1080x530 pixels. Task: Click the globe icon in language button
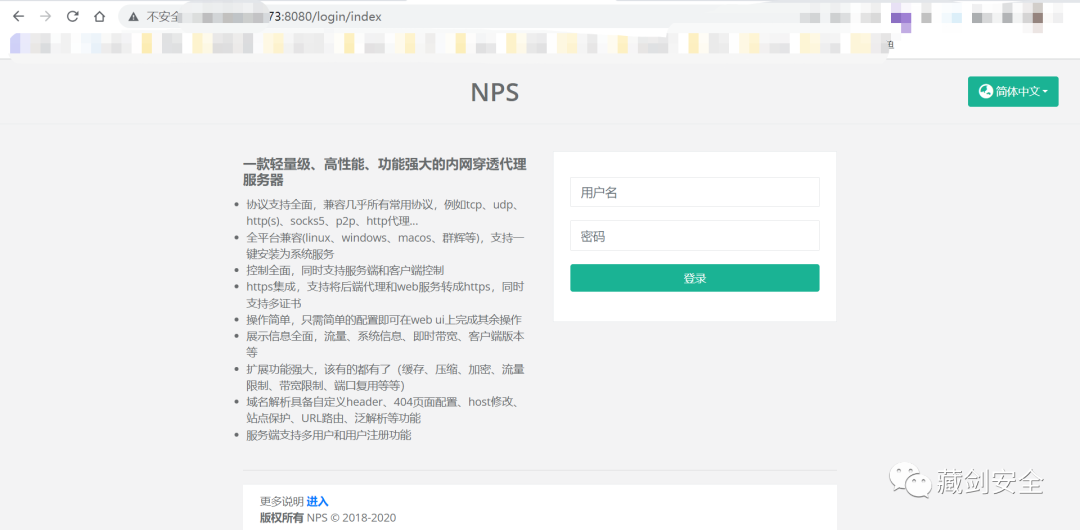pos(986,92)
